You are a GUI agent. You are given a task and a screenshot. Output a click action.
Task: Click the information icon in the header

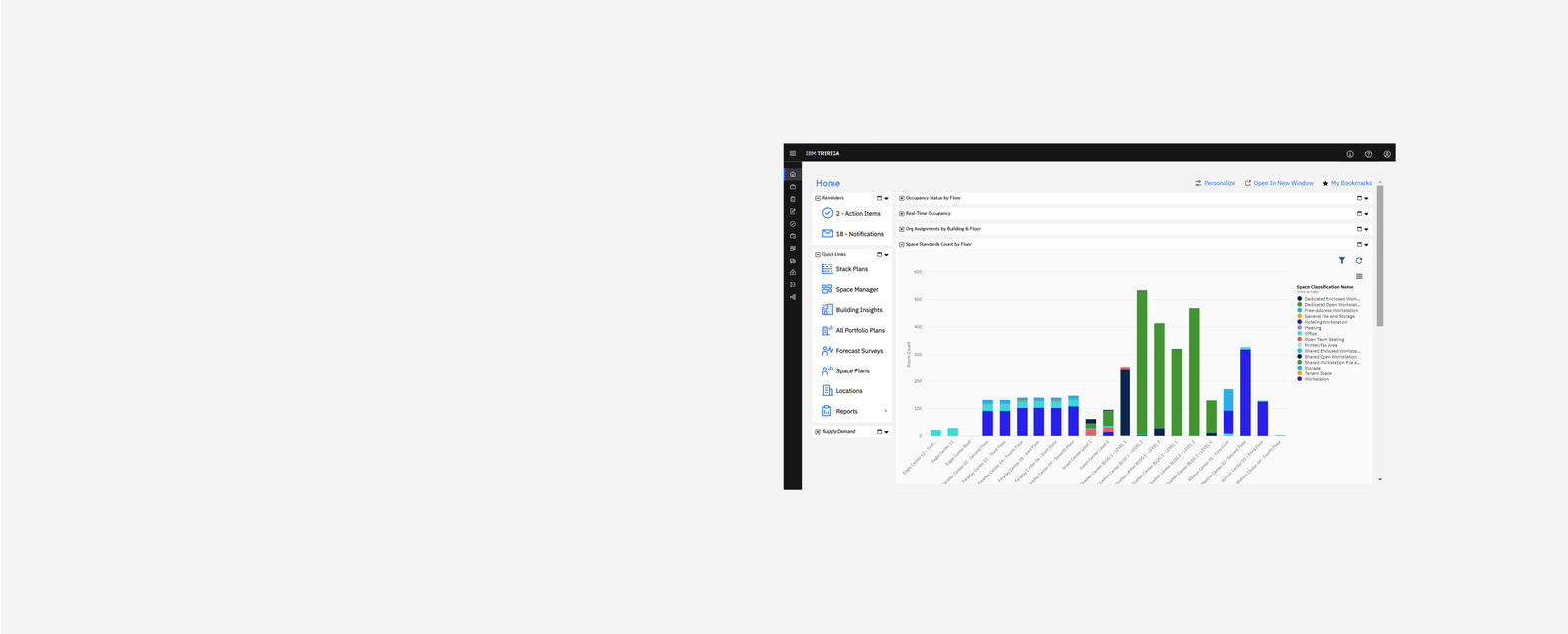pyautogui.click(x=1349, y=154)
